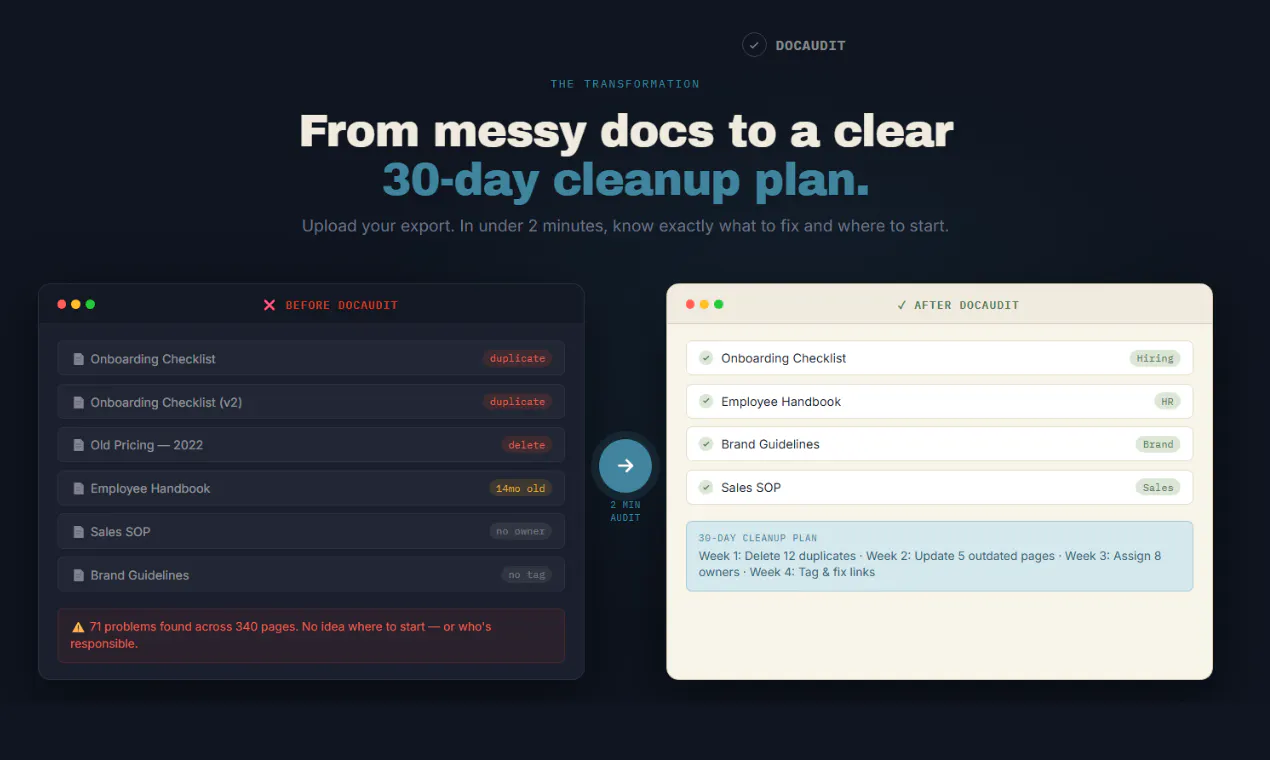Viewport: 1270px width, 760px height.
Task: Click the document icon beside Brand Guidelines in Before panel
Action: point(79,575)
